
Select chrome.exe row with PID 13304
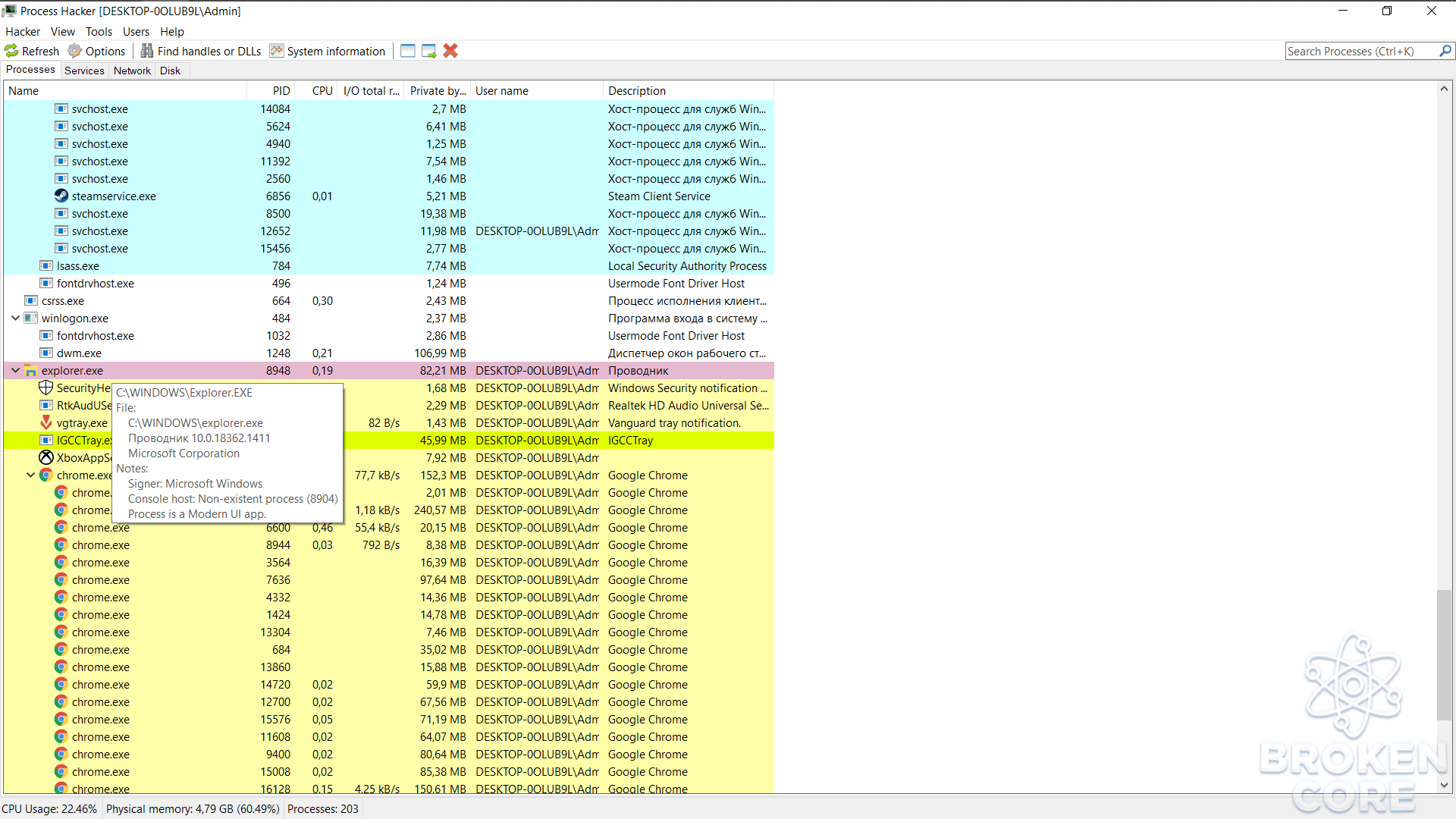tap(389, 632)
